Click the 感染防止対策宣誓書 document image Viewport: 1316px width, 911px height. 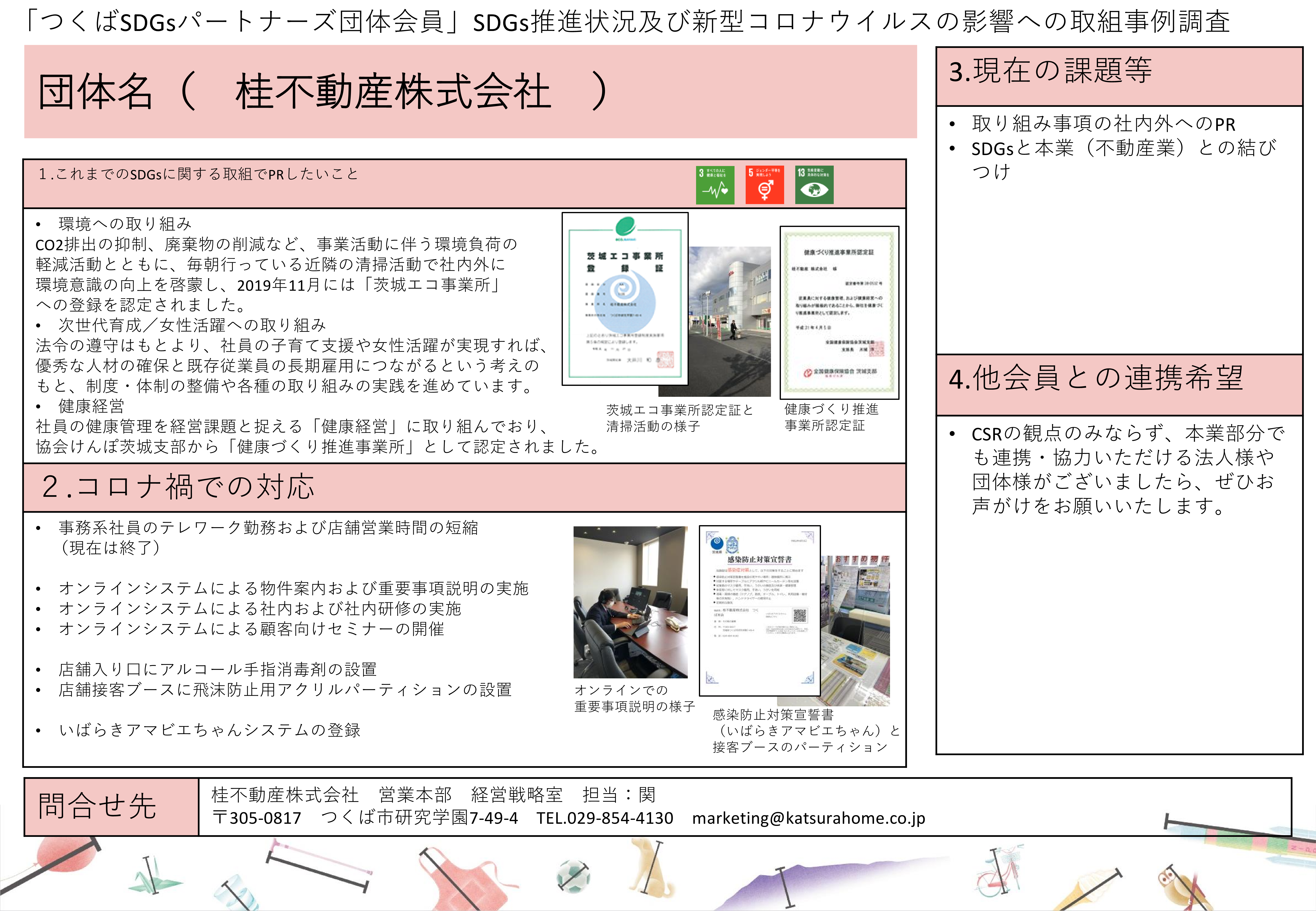(x=760, y=611)
